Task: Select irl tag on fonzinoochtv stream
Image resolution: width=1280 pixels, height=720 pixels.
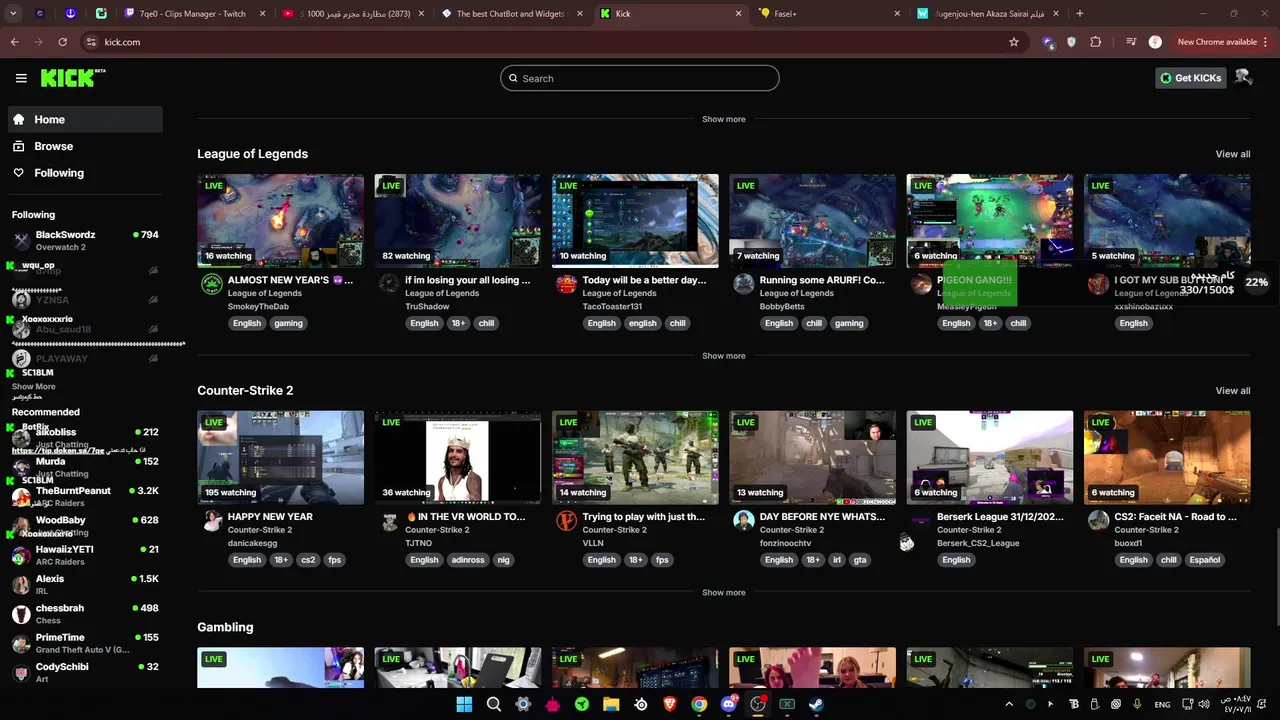Action: [837, 560]
